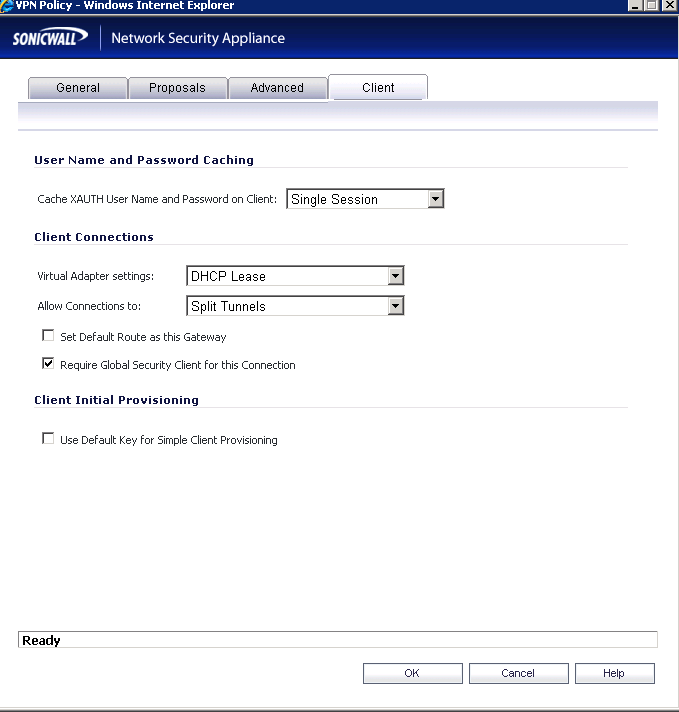Click the Client tab
This screenshot has height=712, width=679.
(x=378, y=87)
